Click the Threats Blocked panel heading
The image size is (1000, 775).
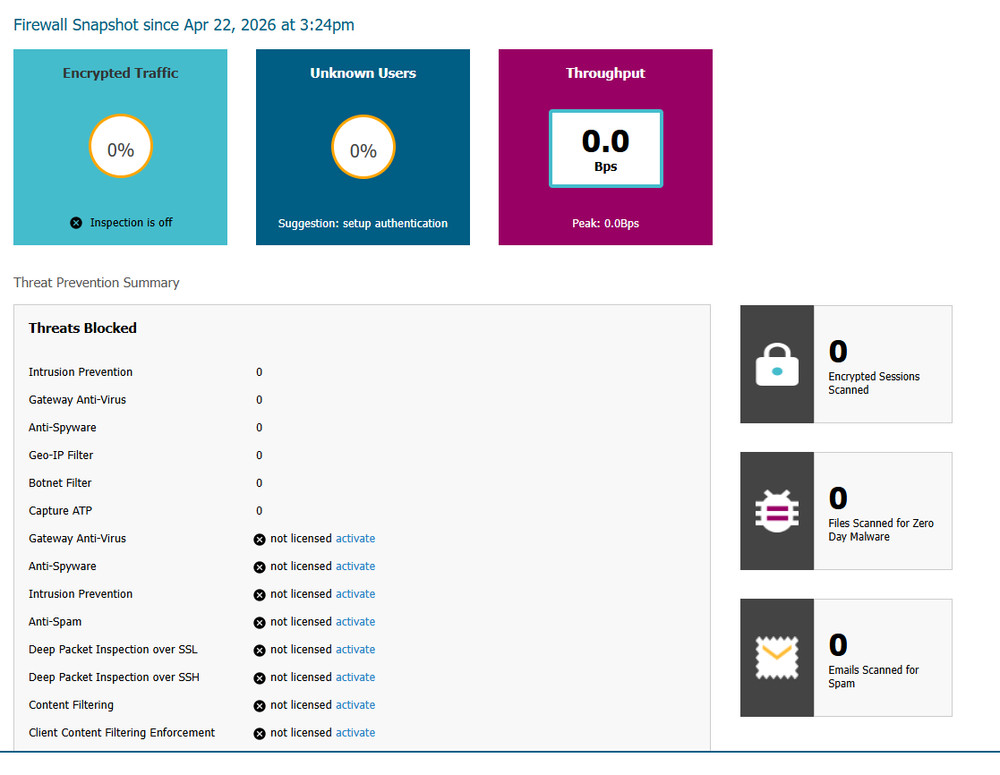(83, 328)
